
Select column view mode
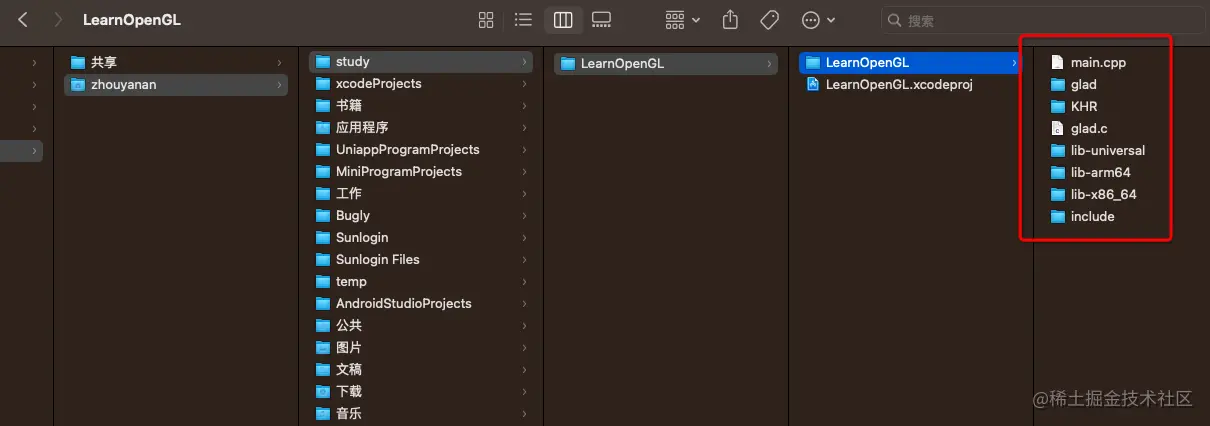pos(563,20)
